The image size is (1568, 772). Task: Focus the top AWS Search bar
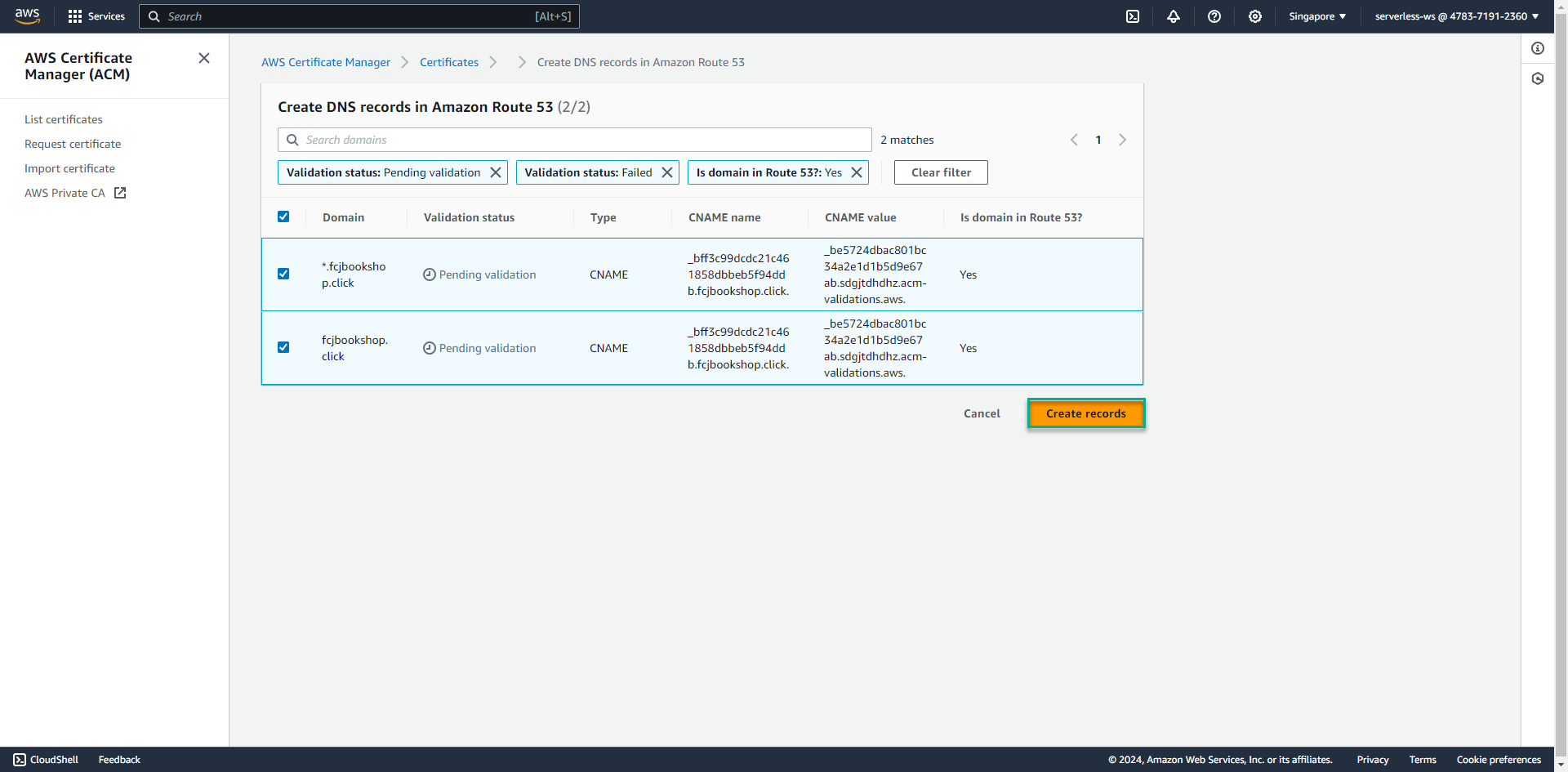pos(359,16)
